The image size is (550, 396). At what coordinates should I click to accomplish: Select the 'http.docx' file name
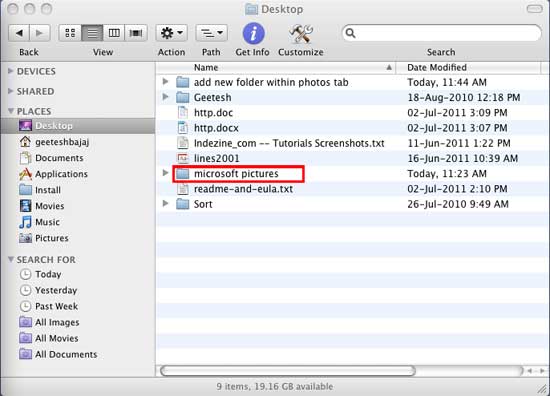coord(216,128)
